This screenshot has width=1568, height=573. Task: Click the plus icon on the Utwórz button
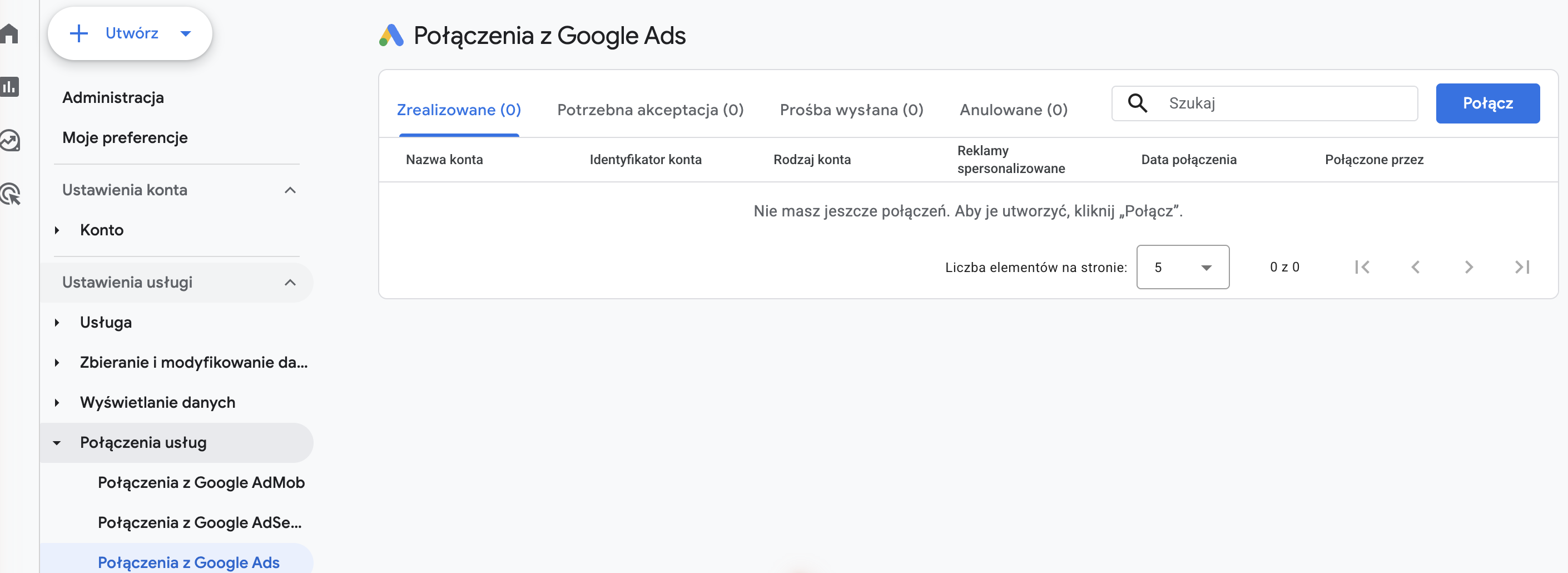coord(79,33)
